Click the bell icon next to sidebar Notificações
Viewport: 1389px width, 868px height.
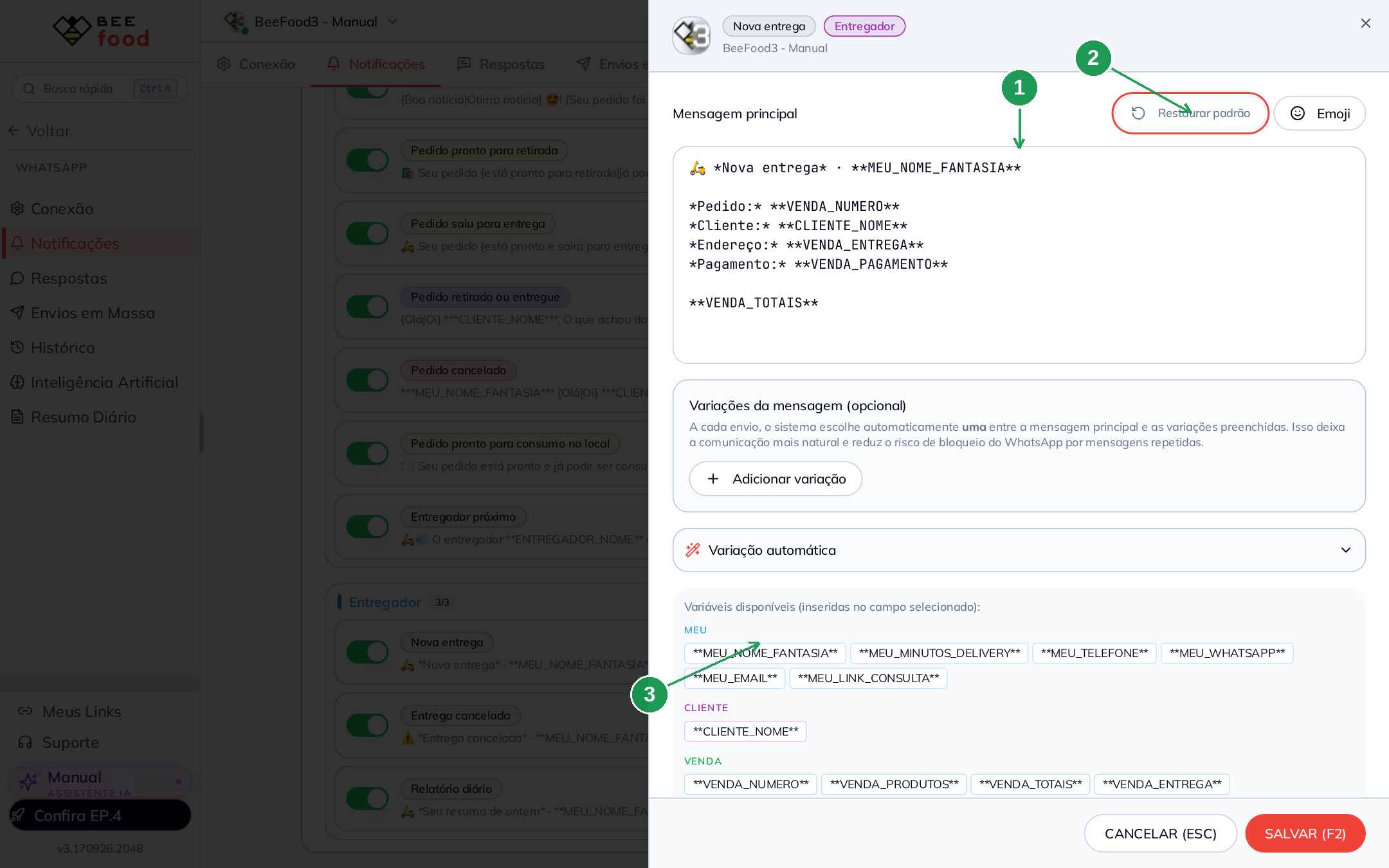point(17,243)
